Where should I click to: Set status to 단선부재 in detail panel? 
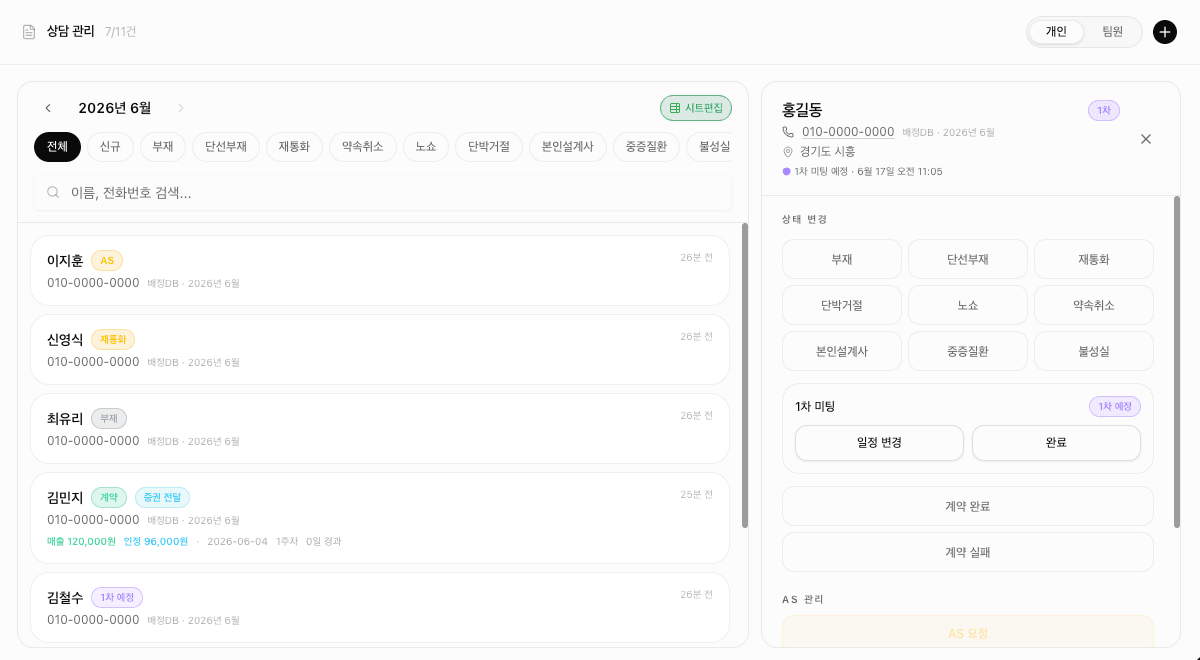968,259
